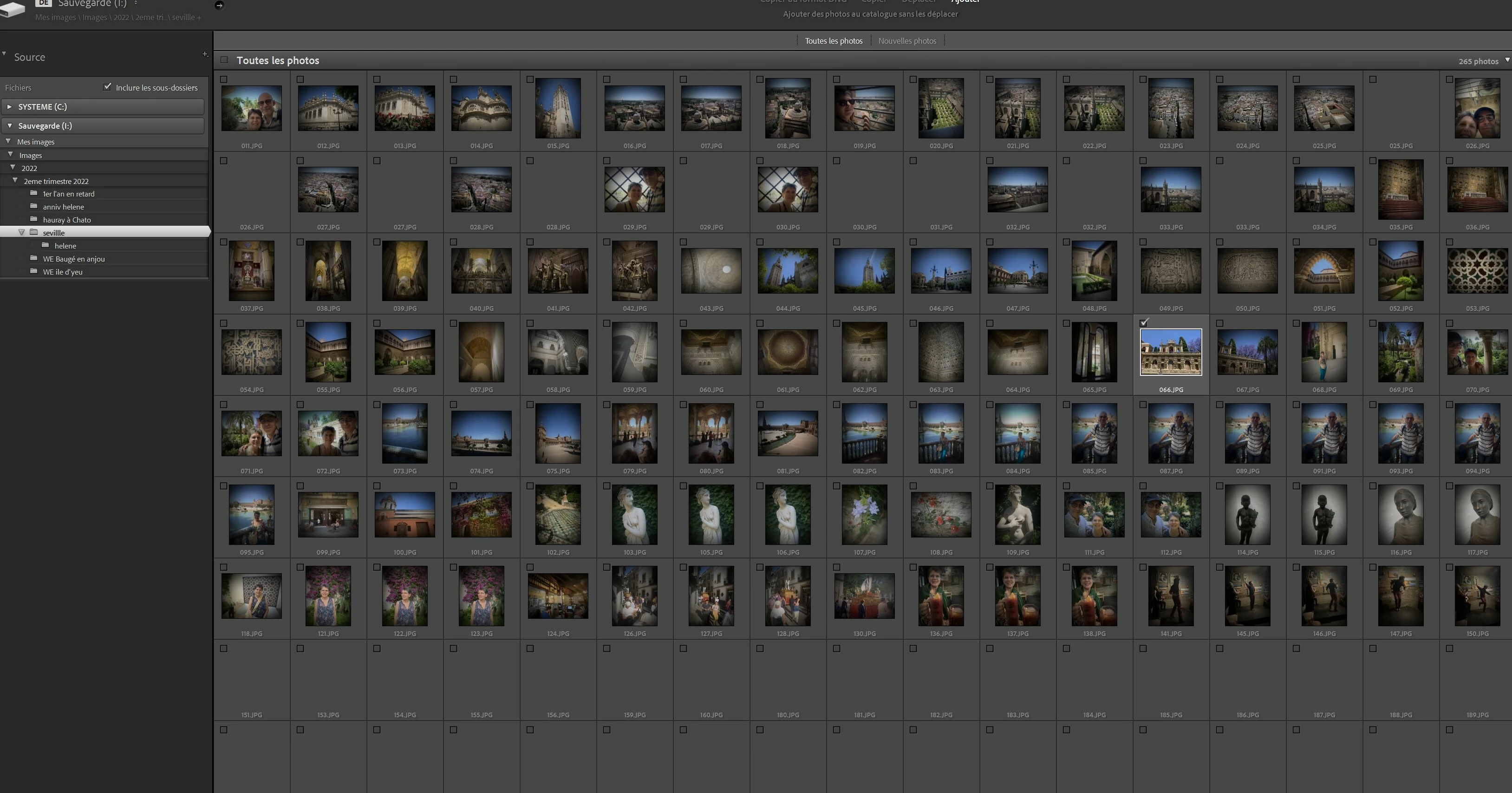Viewport: 1512px width, 793px height.
Task: Open the Sauvegarde (I:) source dropdown
Action: [x=136, y=4]
